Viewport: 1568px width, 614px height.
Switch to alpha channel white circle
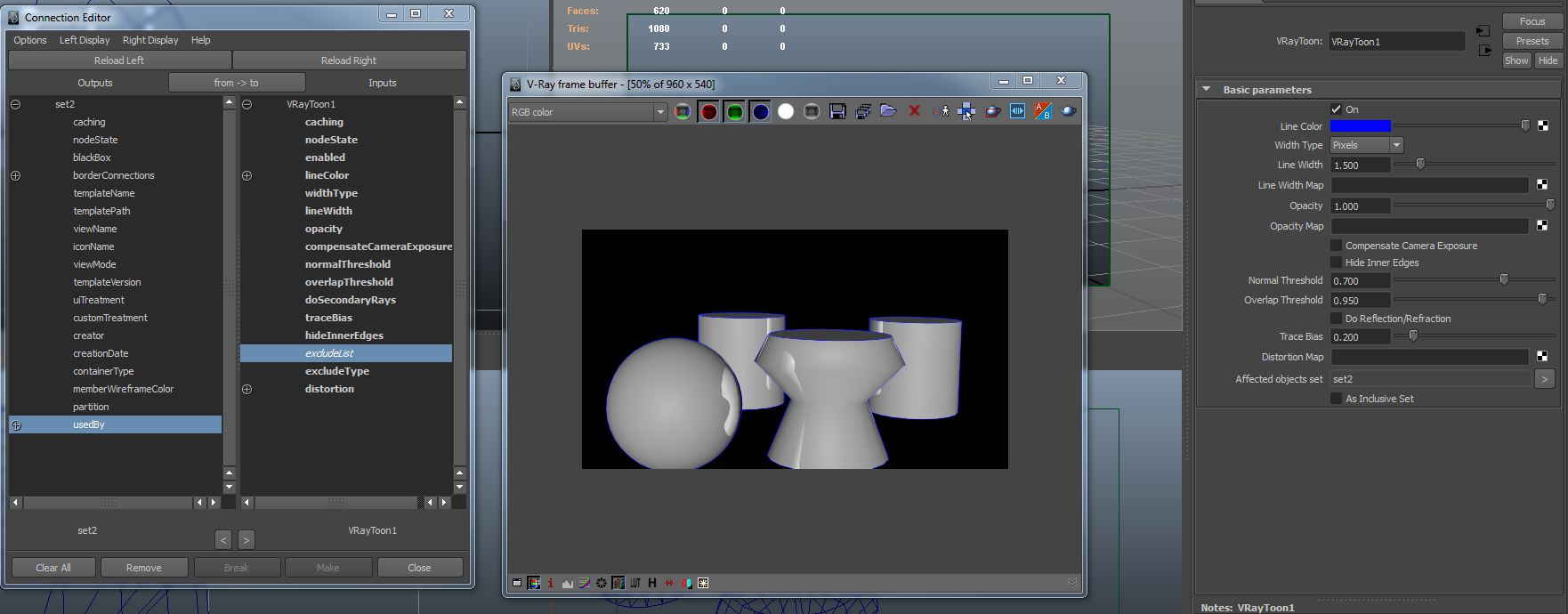tap(786, 112)
